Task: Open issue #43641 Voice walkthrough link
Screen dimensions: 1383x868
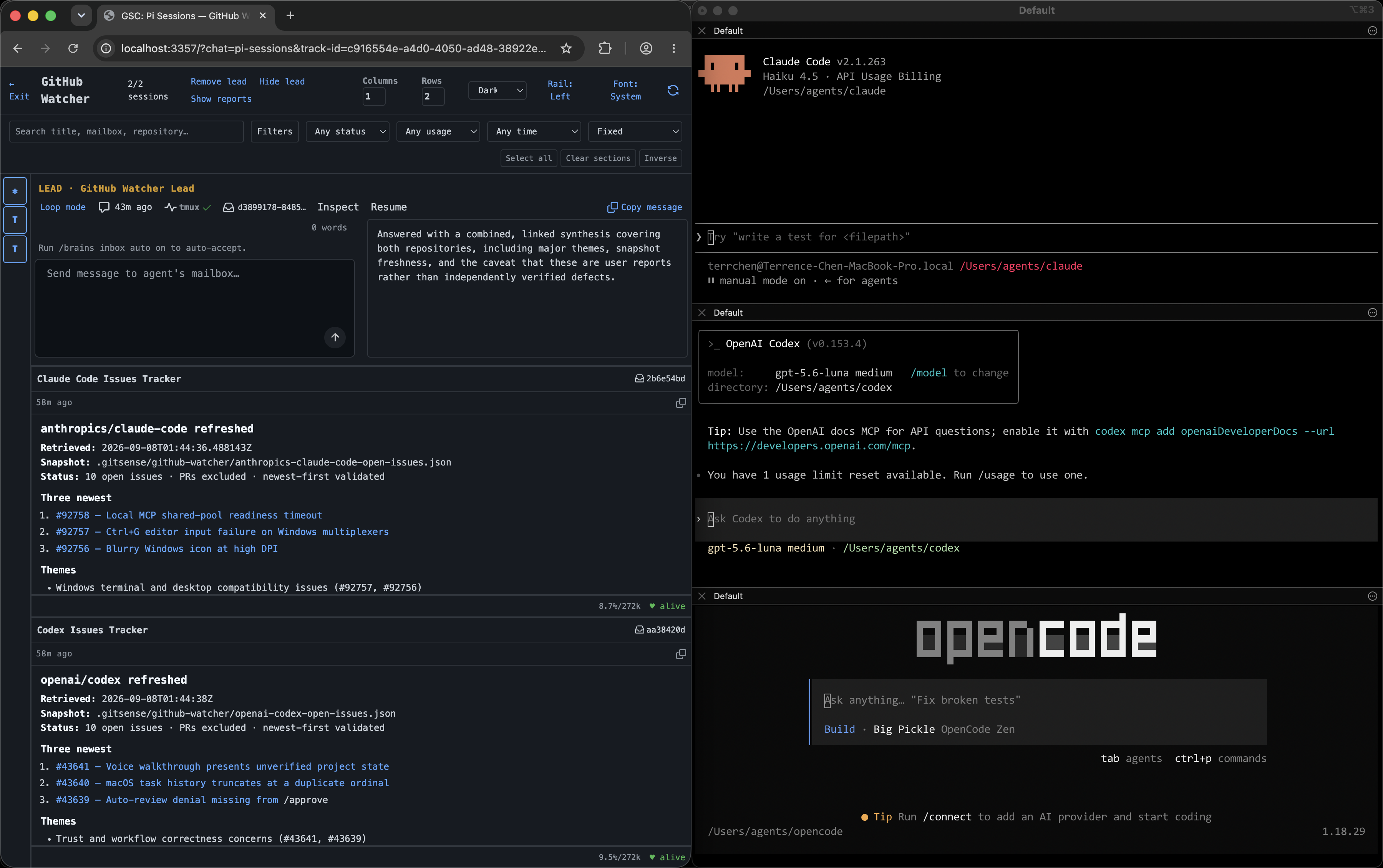Action: click(x=222, y=766)
